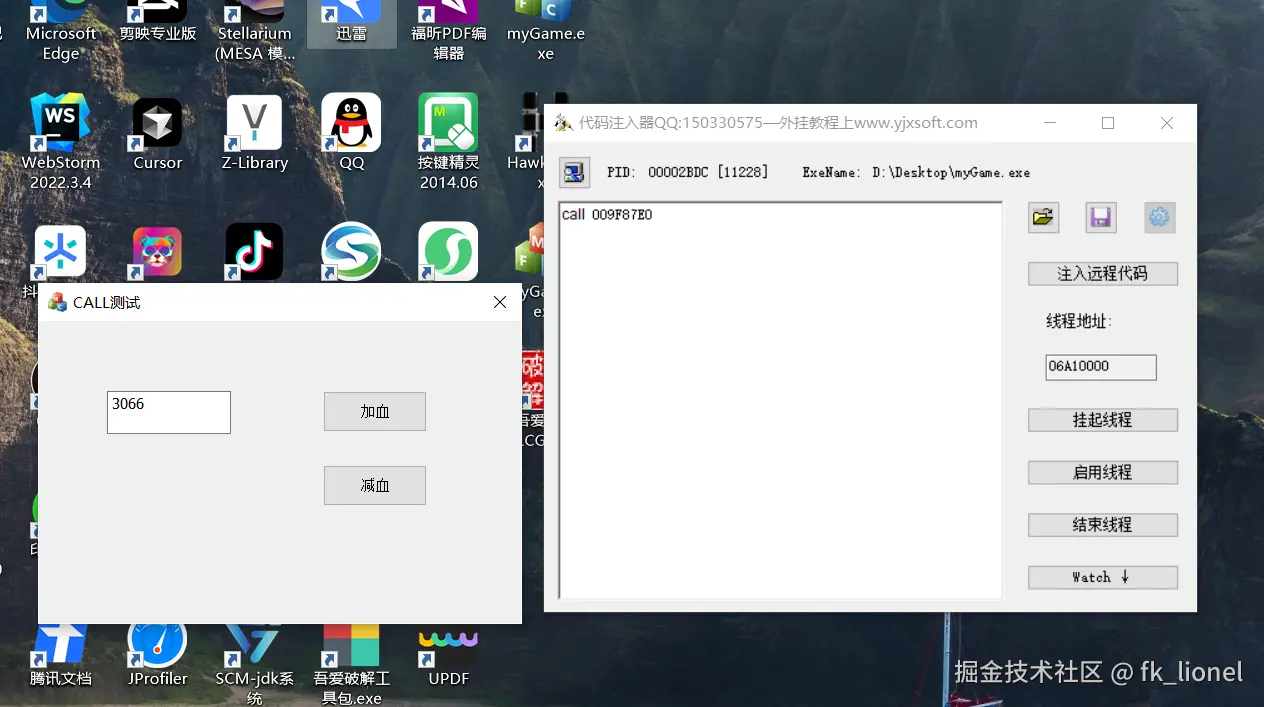Click 加血 button in CALL测试 window
Image resolution: width=1264 pixels, height=707 pixels.
[x=375, y=412]
